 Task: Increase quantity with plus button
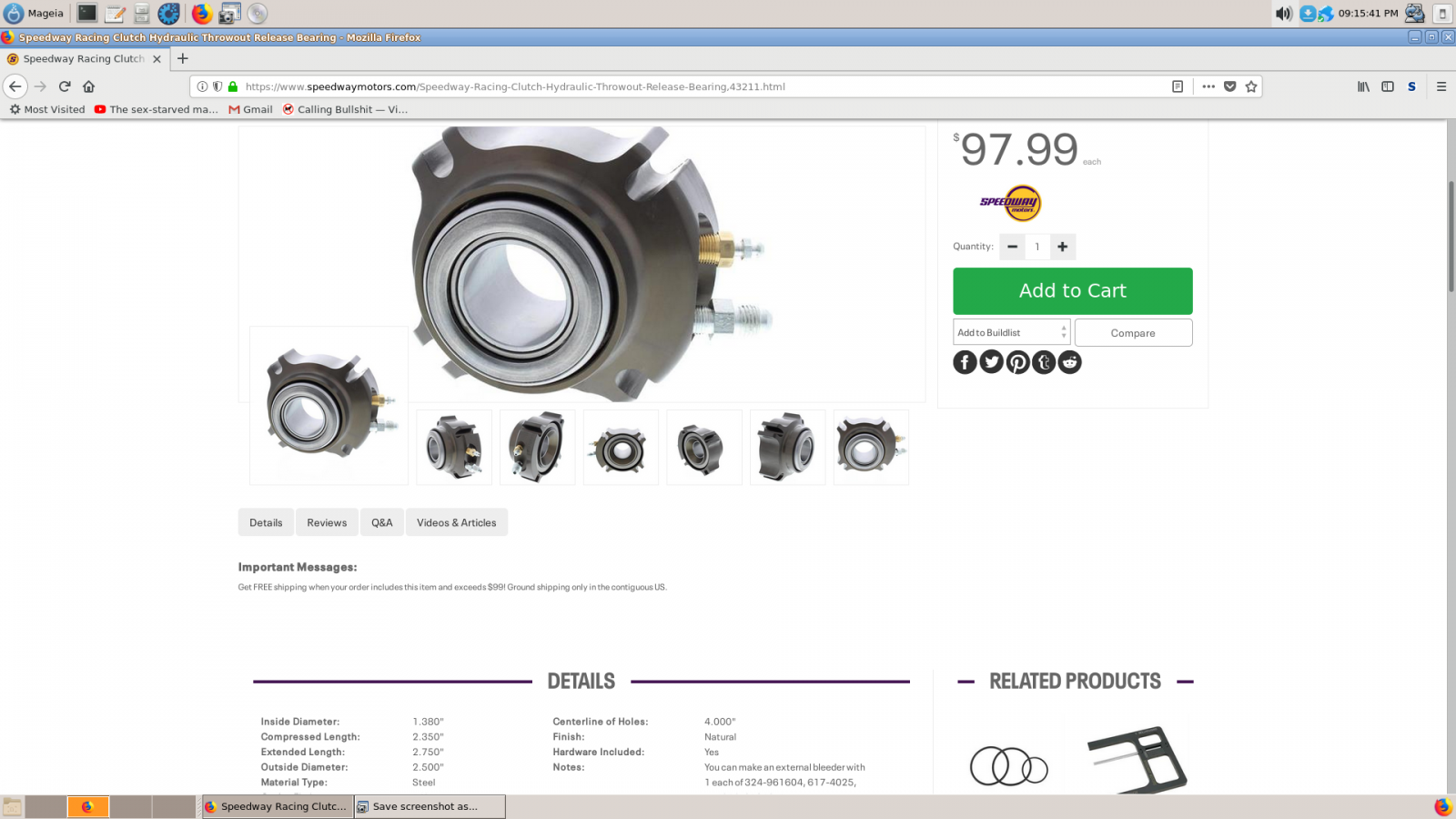tap(1062, 247)
